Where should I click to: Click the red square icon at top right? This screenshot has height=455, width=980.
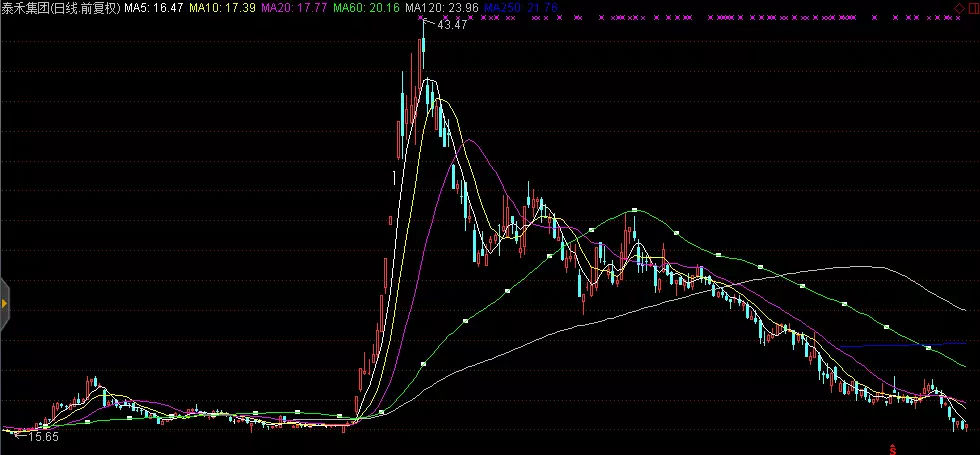point(971,8)
